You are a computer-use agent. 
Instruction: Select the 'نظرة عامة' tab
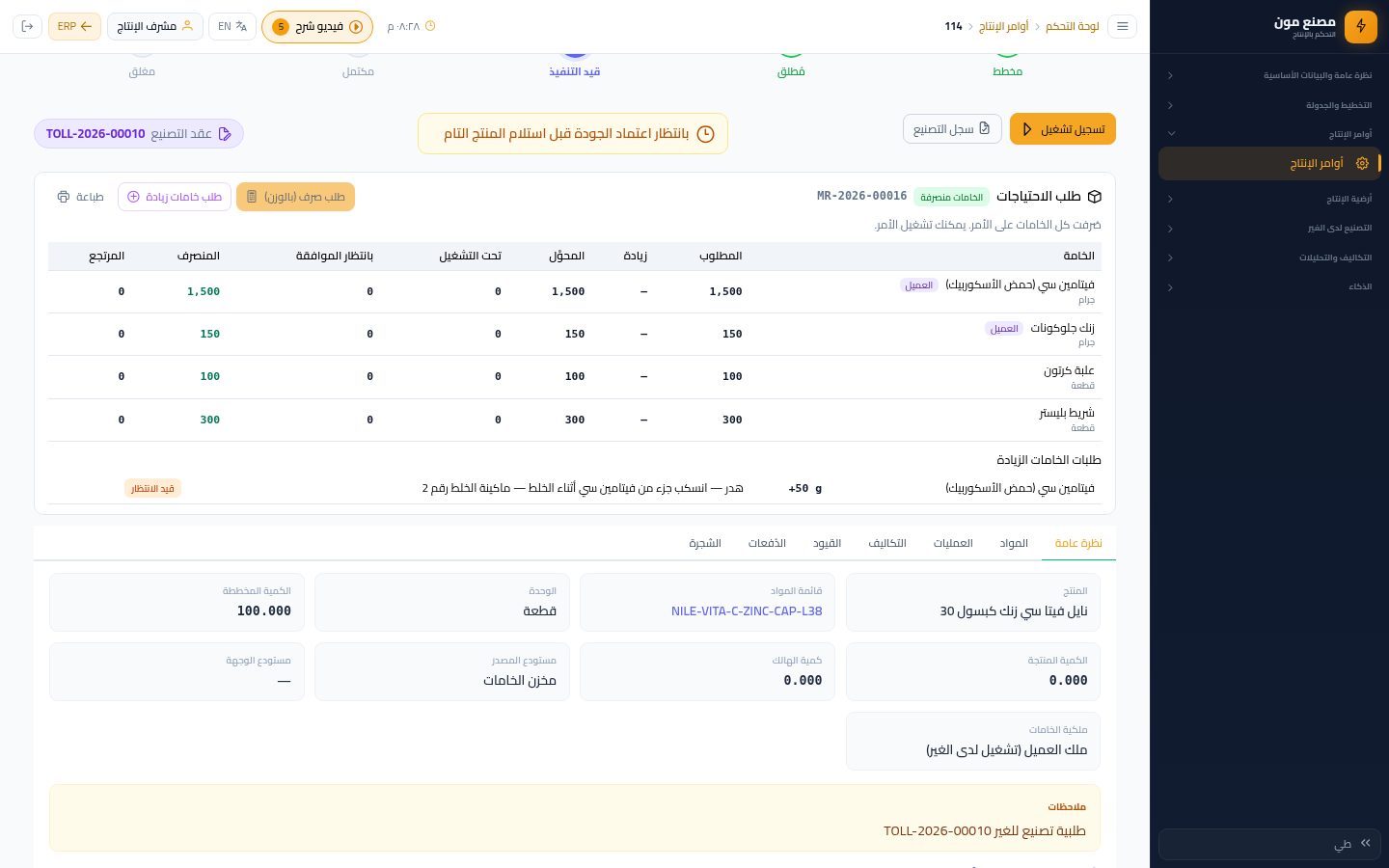pos(1078,543)
